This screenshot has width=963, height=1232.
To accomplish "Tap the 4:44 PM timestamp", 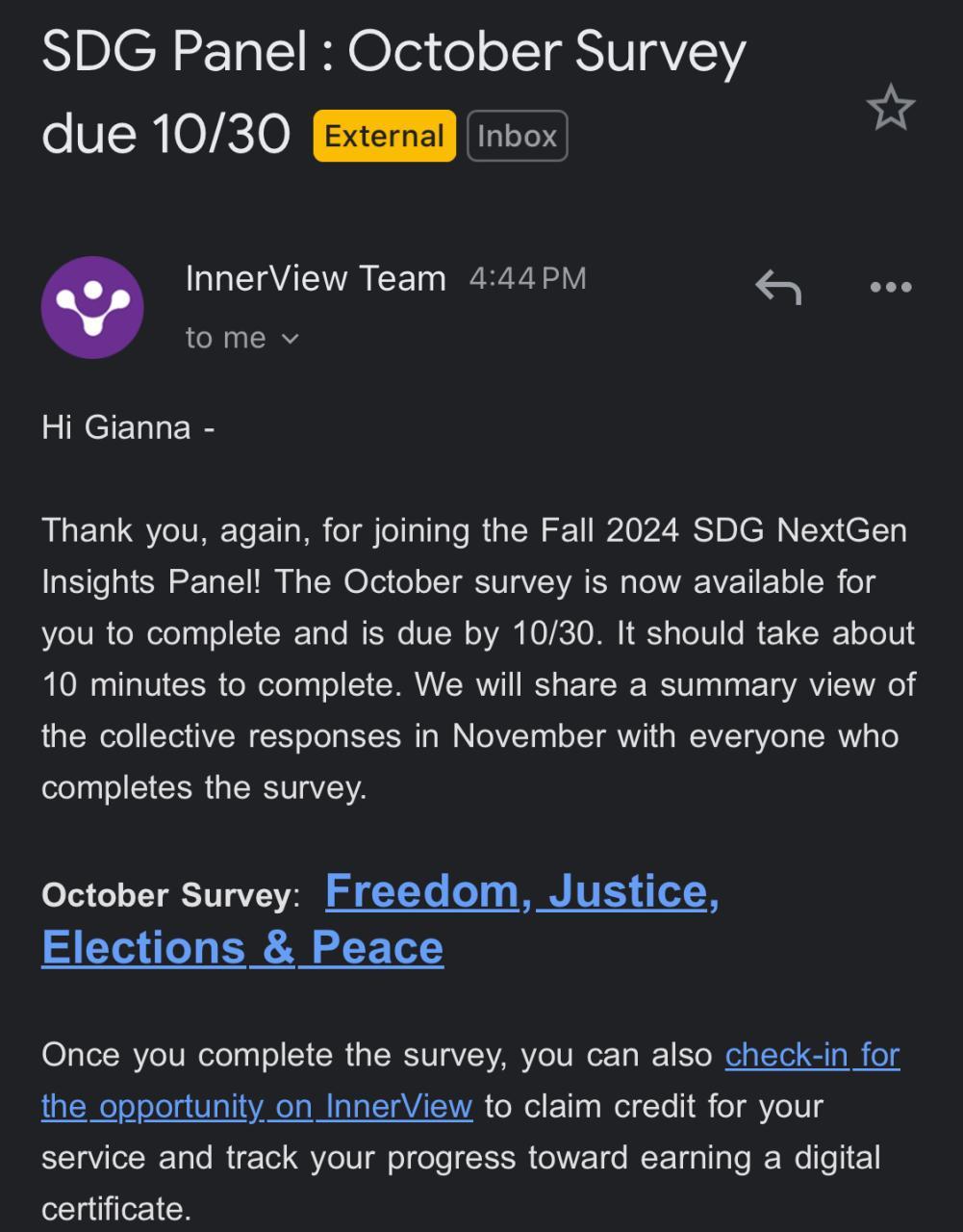I will pyautogui.click(x=527, y=278).
